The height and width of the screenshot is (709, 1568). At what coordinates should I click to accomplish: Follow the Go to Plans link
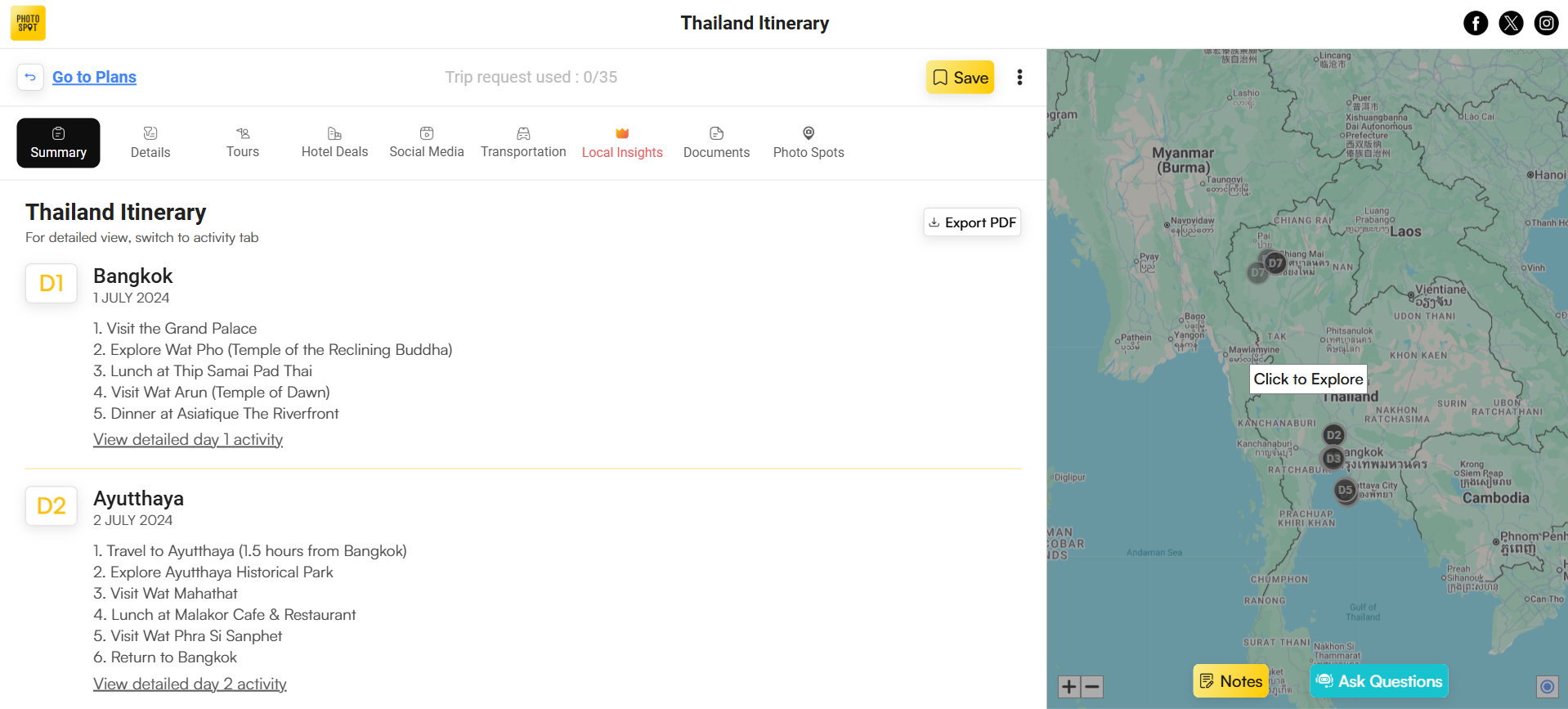(94, 77)
